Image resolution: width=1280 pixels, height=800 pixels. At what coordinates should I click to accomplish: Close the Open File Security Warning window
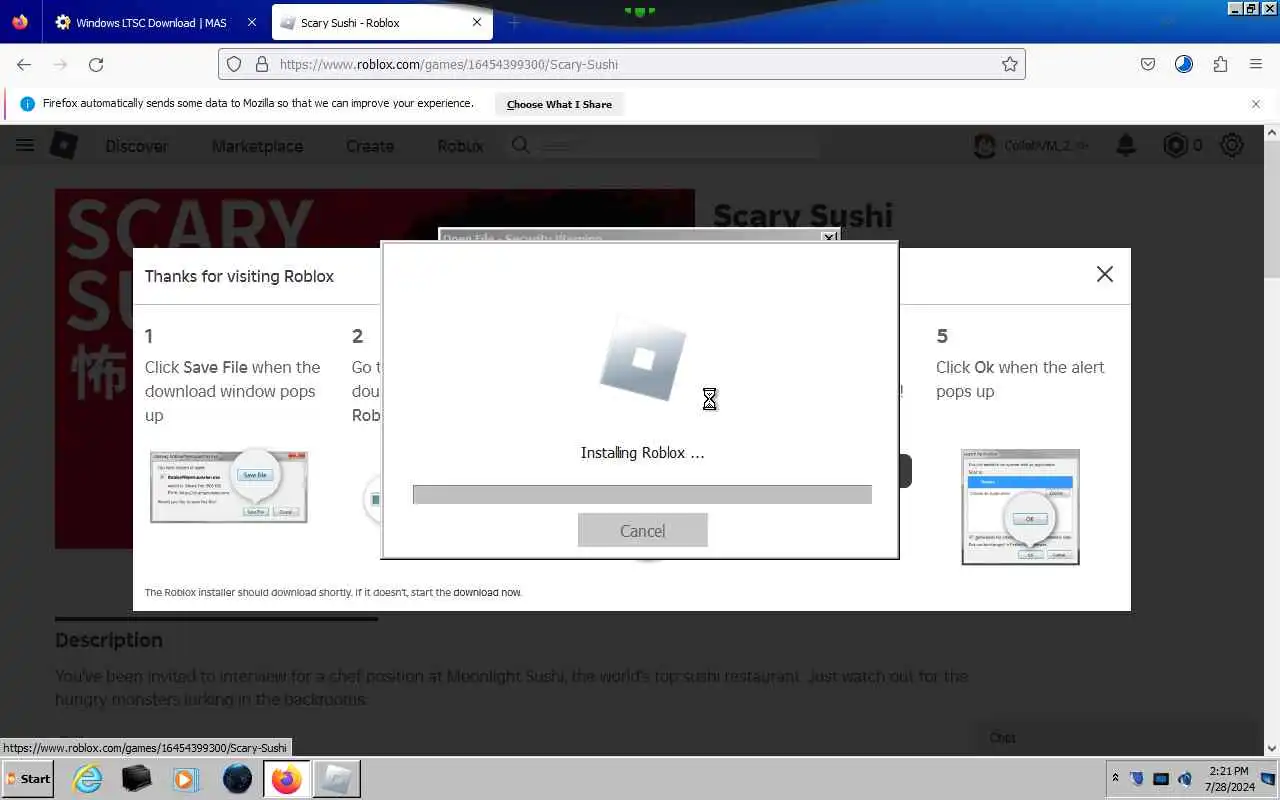[x=829, y=237]
